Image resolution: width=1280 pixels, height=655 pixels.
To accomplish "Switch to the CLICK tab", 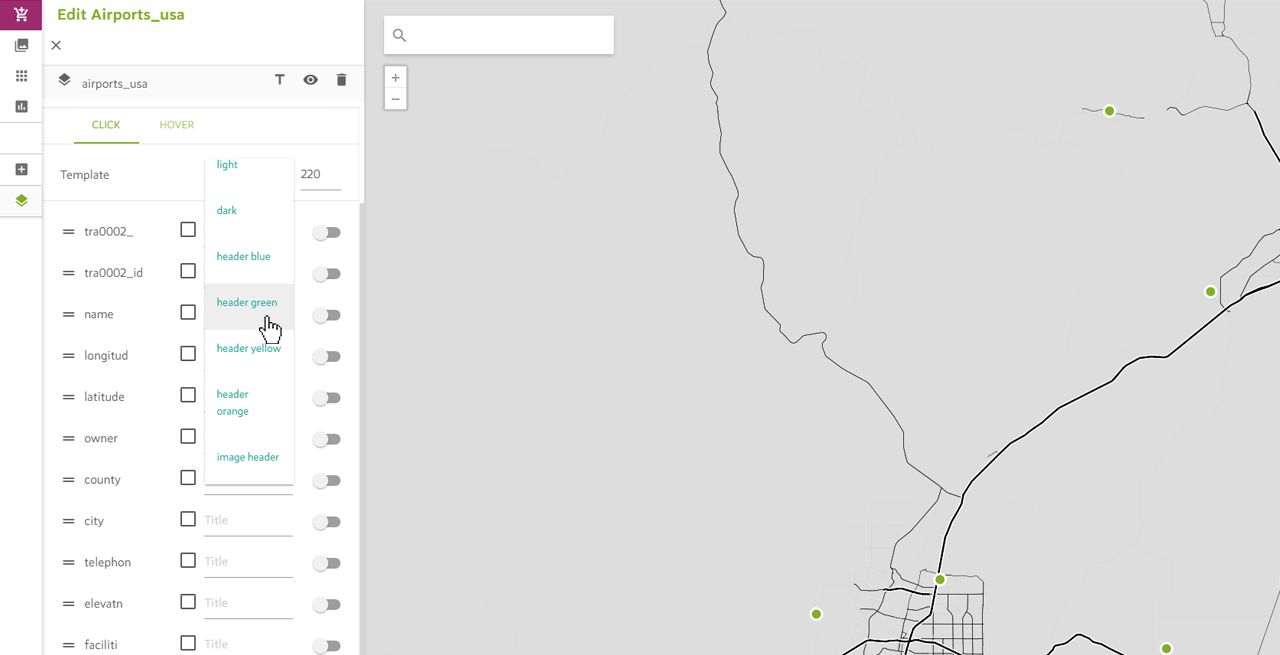I will (106, 125).
